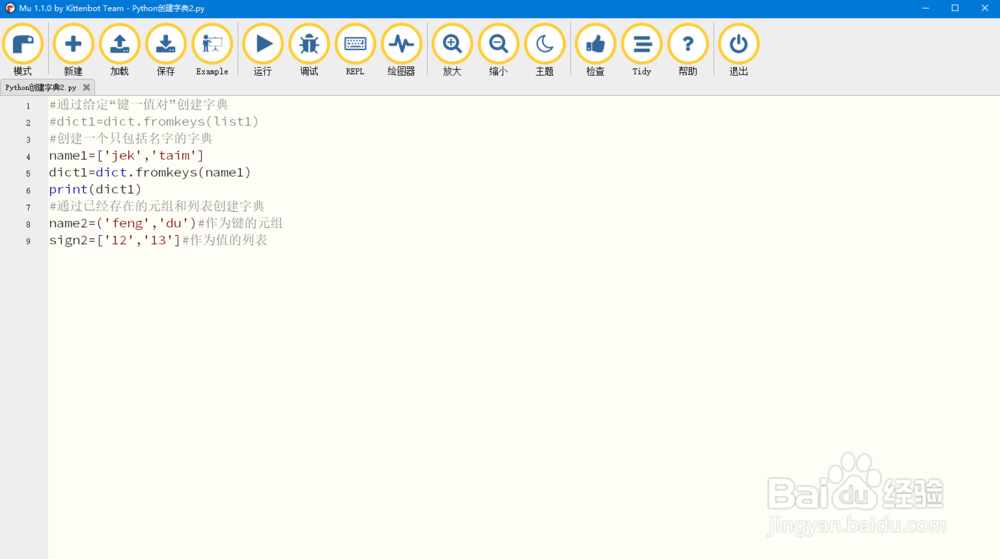Tidy the code formatting
1000x559 pixels.
pyautogui.click(x=642, y=50)
